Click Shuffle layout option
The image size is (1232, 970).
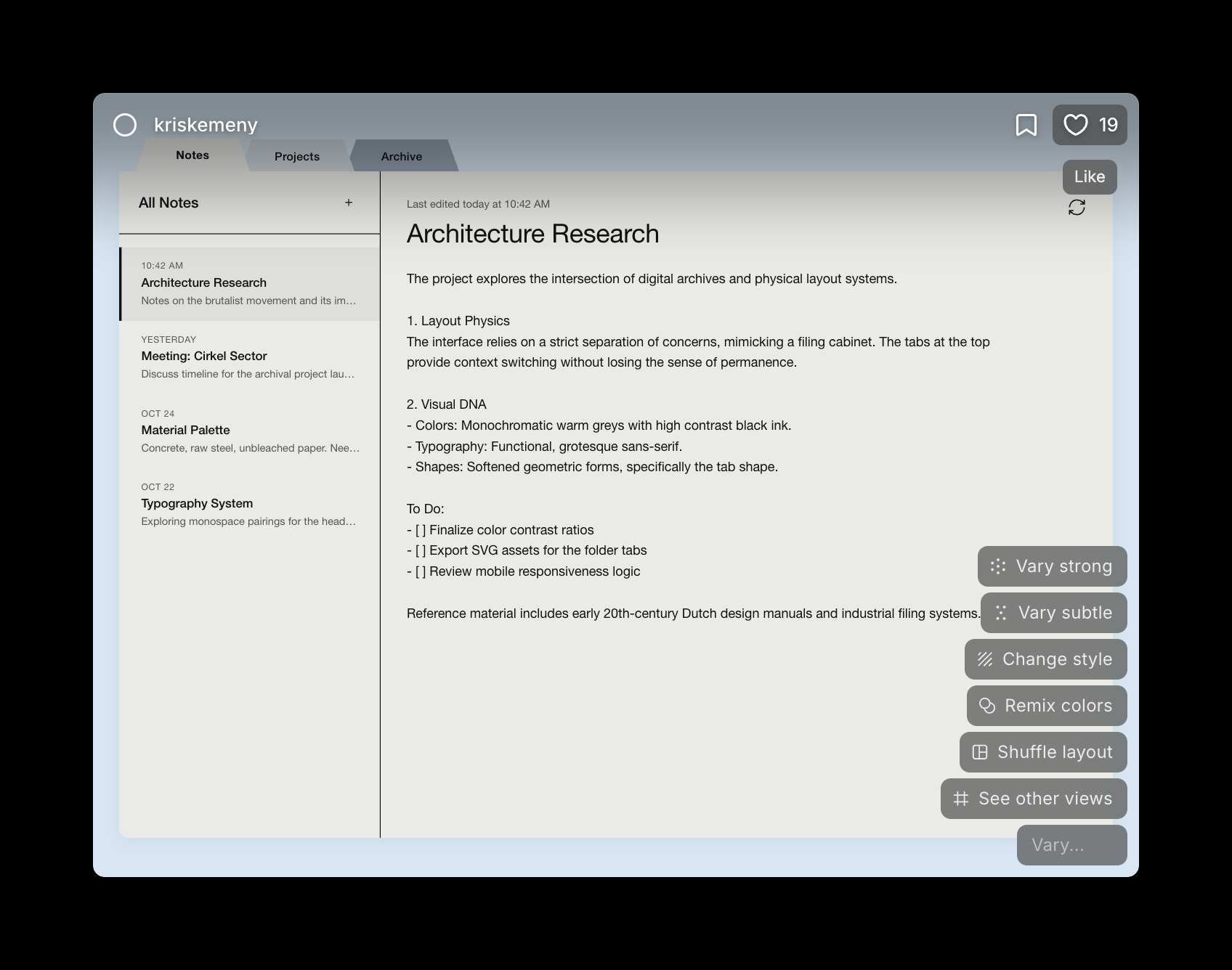(1043, 752)
